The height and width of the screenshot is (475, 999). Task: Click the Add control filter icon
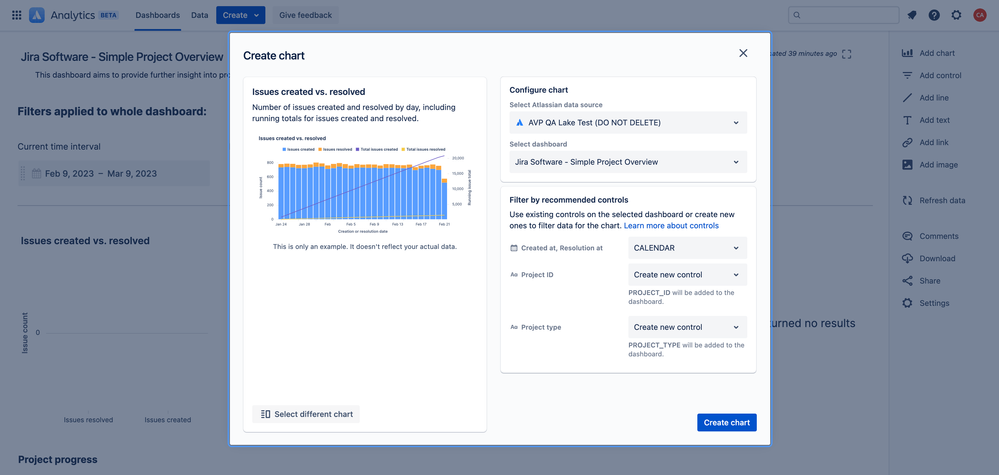(x=908, y=76)
